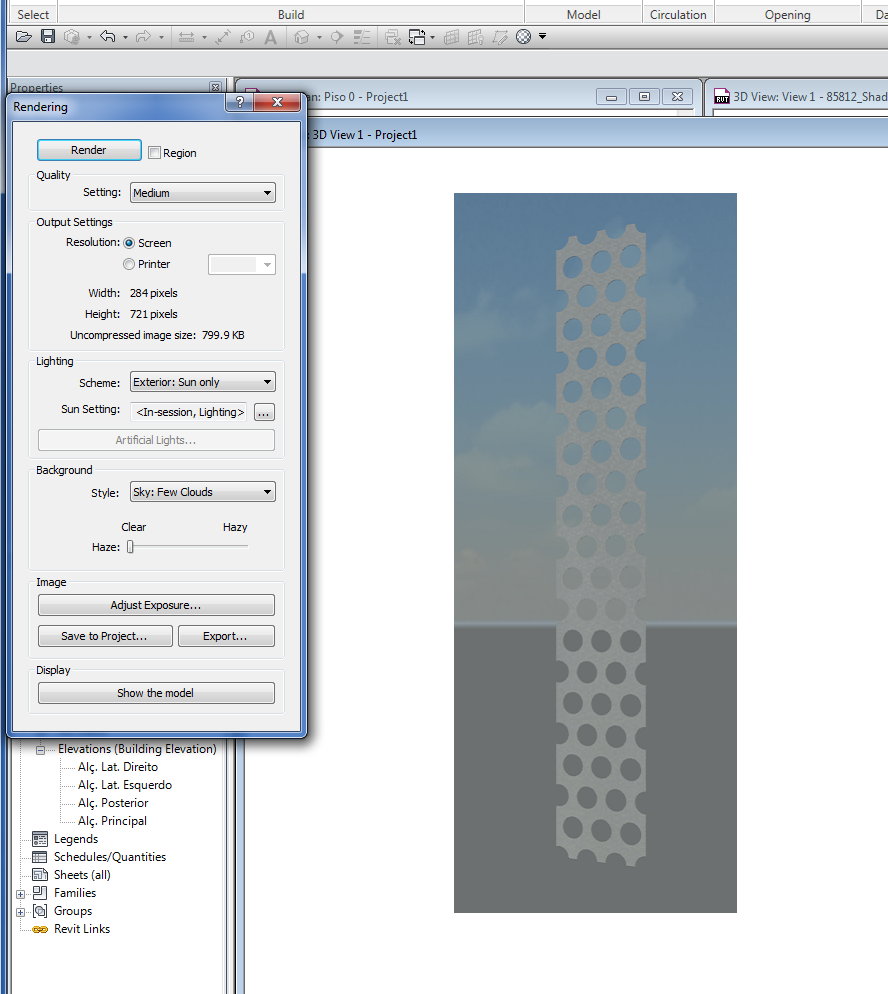Select the Alç. Posterior elevation
The image size is (888, 994).
(113, 803)
